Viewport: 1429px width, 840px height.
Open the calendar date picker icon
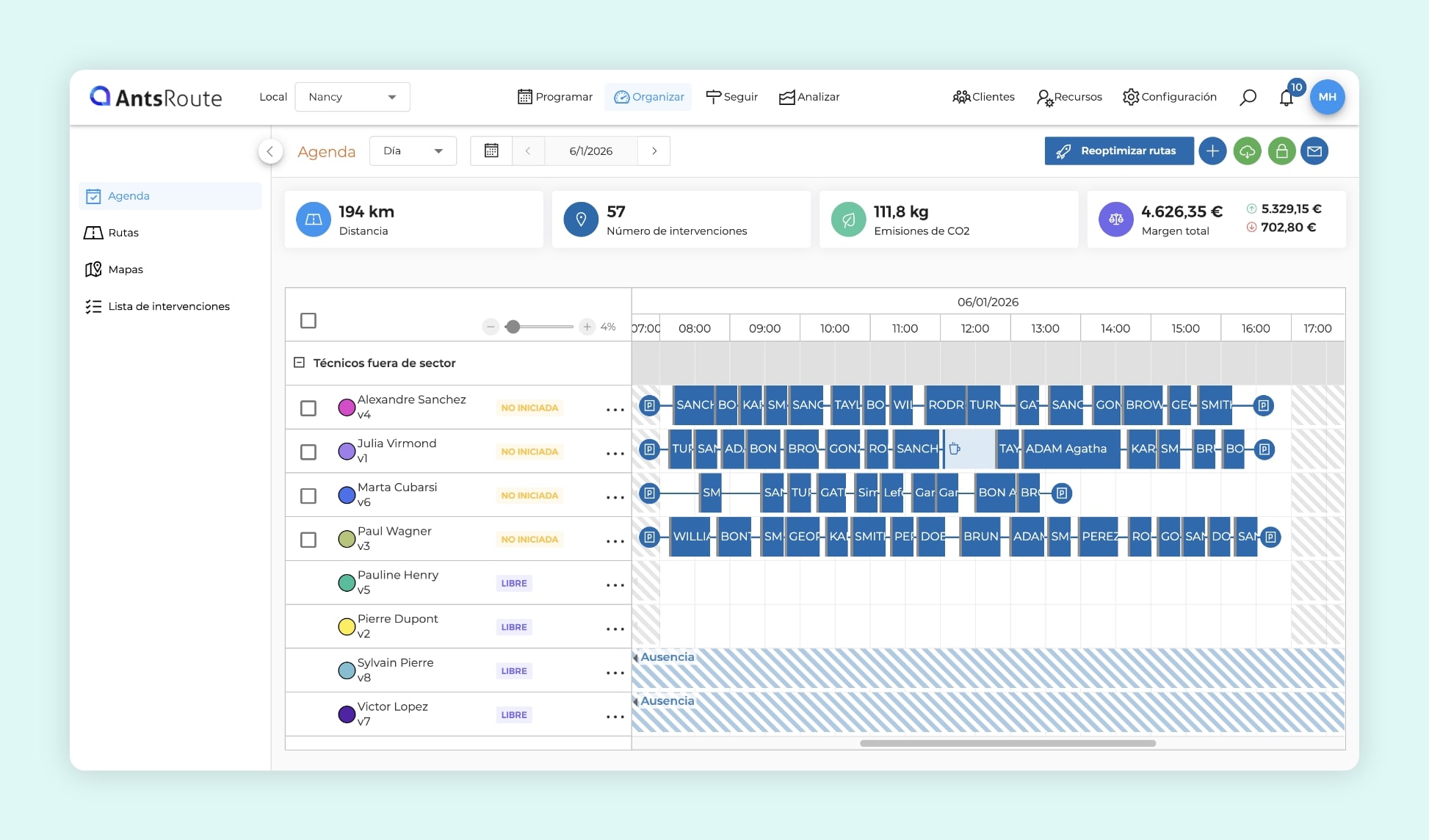[491, 151]
